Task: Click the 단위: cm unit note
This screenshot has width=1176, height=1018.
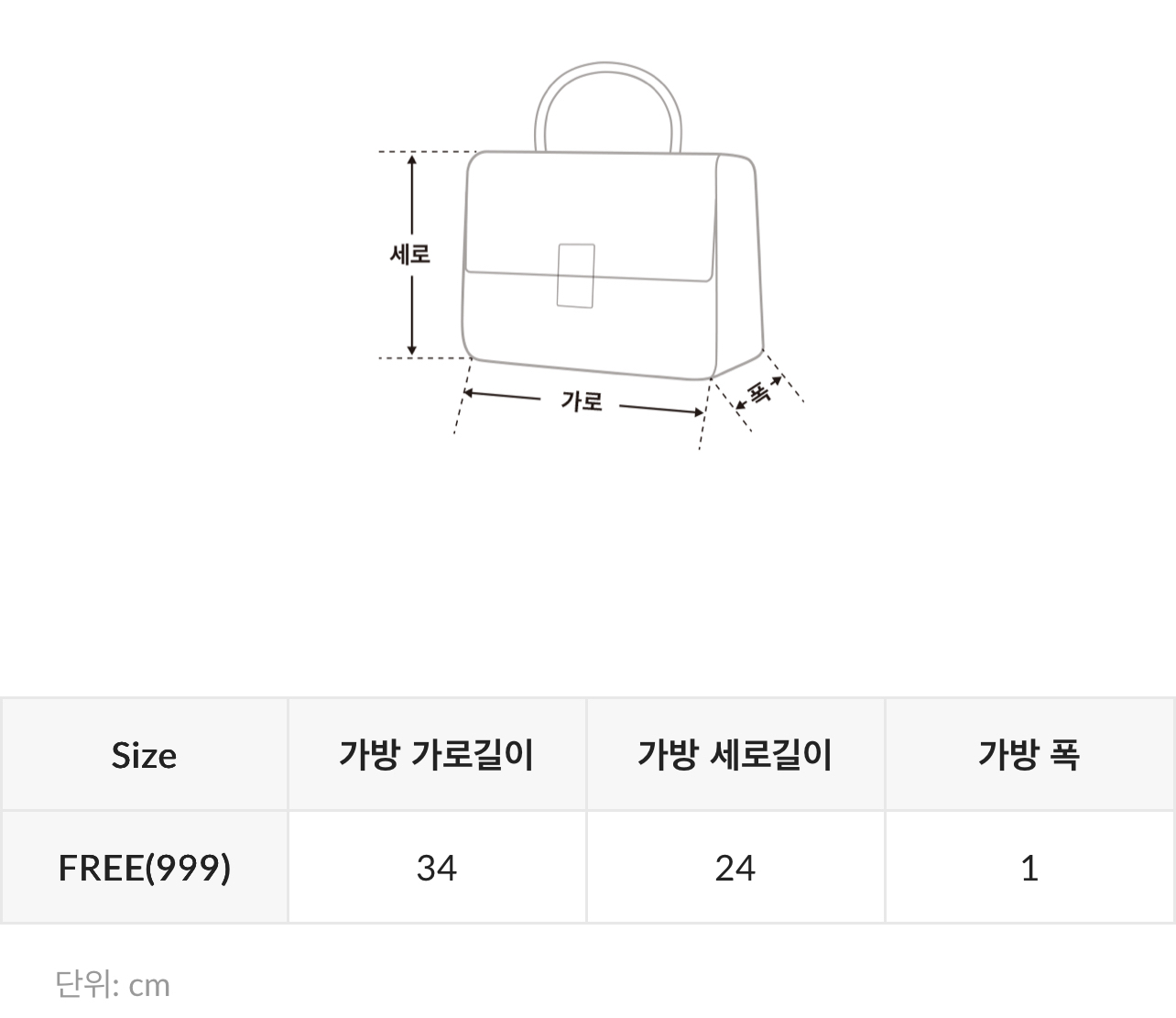Action: [113, 985]
